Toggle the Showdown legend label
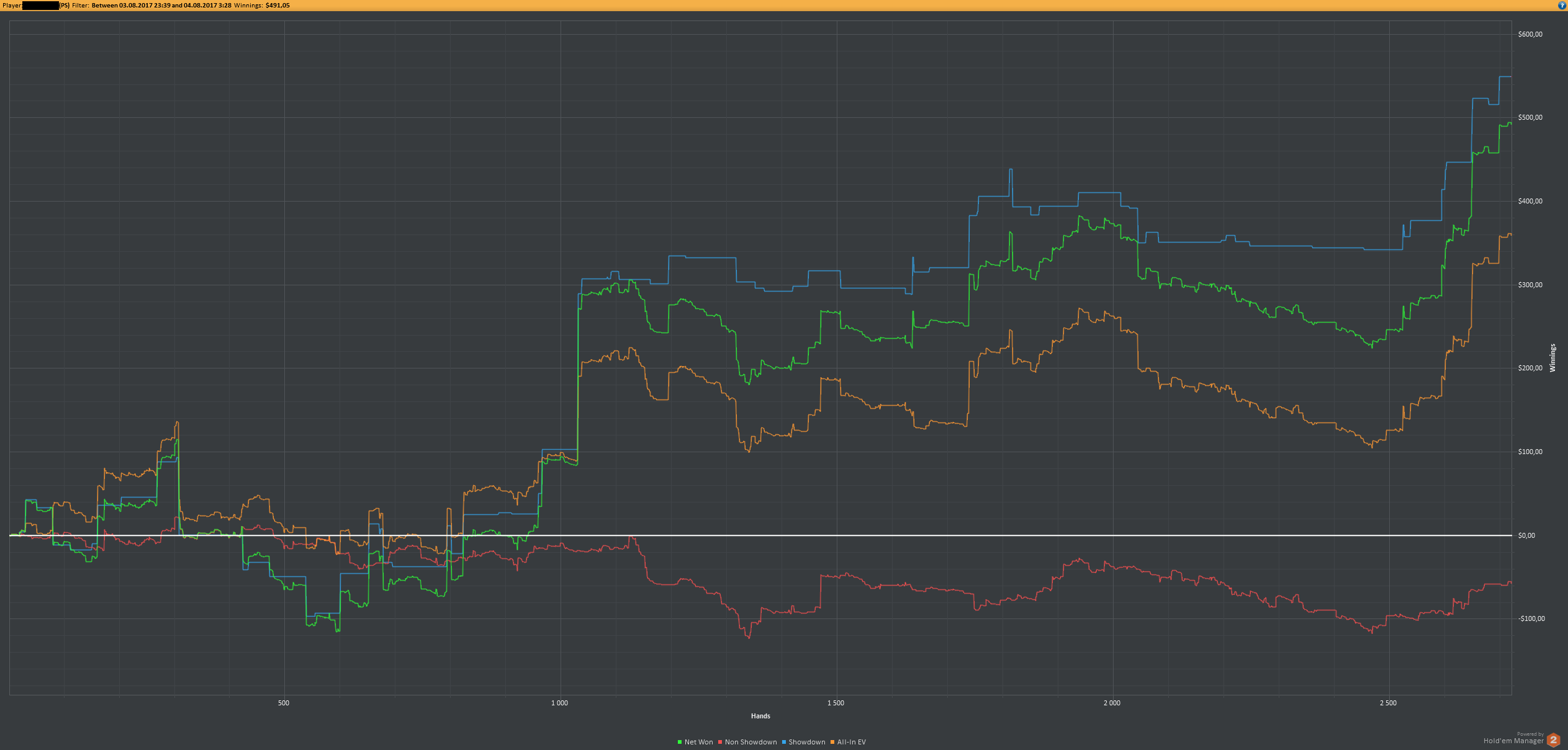Screen dimensions: 1568x750 [x=806, y=742]
